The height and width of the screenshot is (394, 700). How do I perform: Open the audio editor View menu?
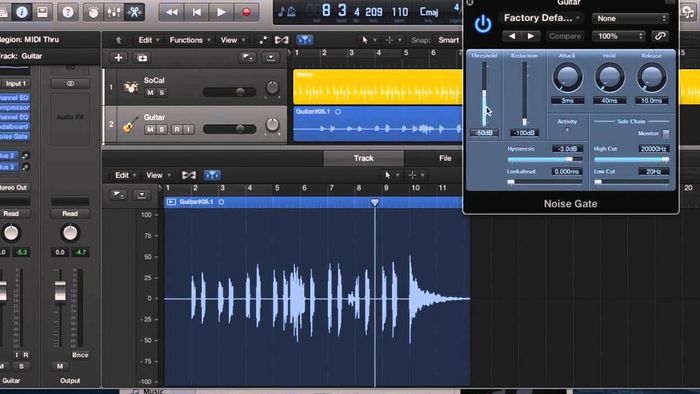(158, 175)
